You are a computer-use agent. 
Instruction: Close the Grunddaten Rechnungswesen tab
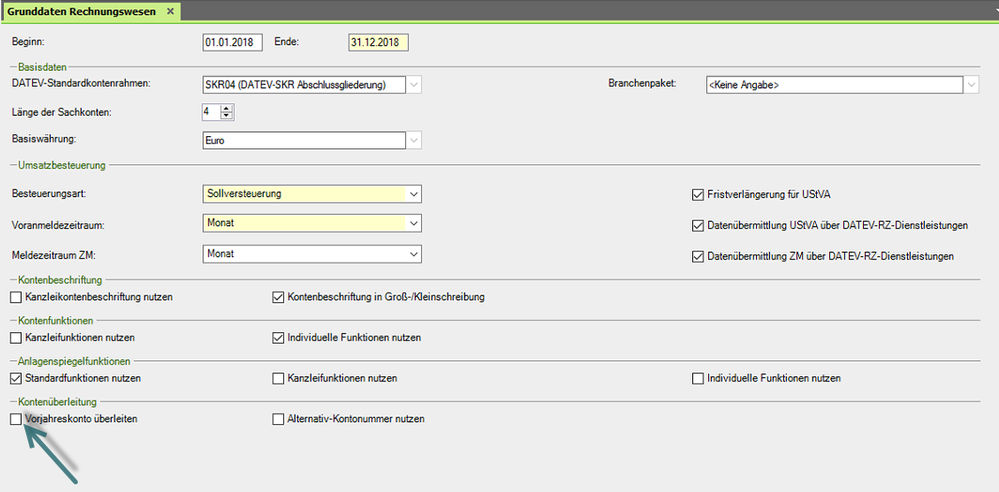[x=170, y=11]
